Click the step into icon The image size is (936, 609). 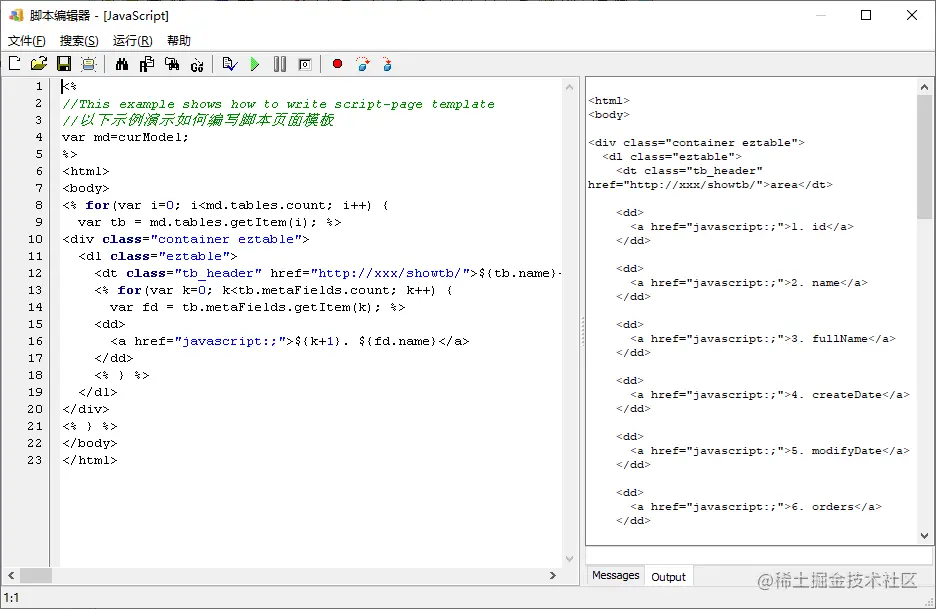[x=387, y=64]
